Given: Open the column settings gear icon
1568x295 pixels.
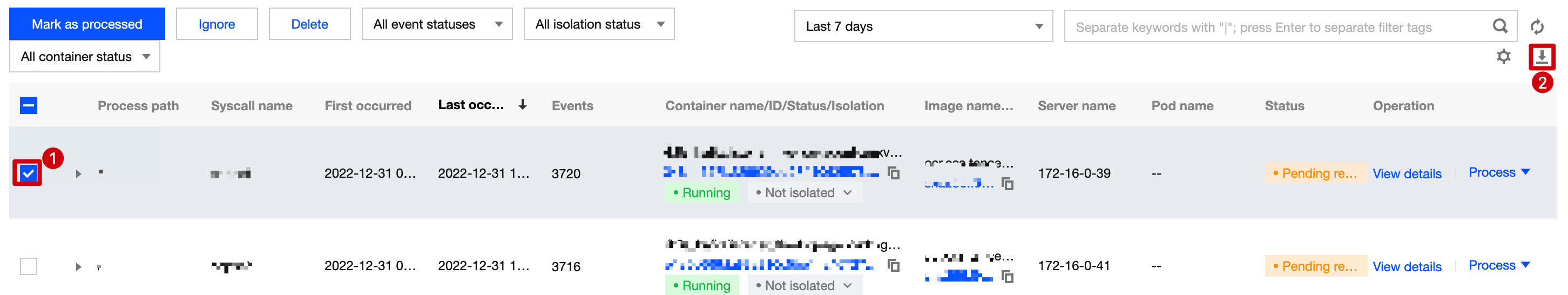Looking at the screenshot, I should (x=1504, y=57).
